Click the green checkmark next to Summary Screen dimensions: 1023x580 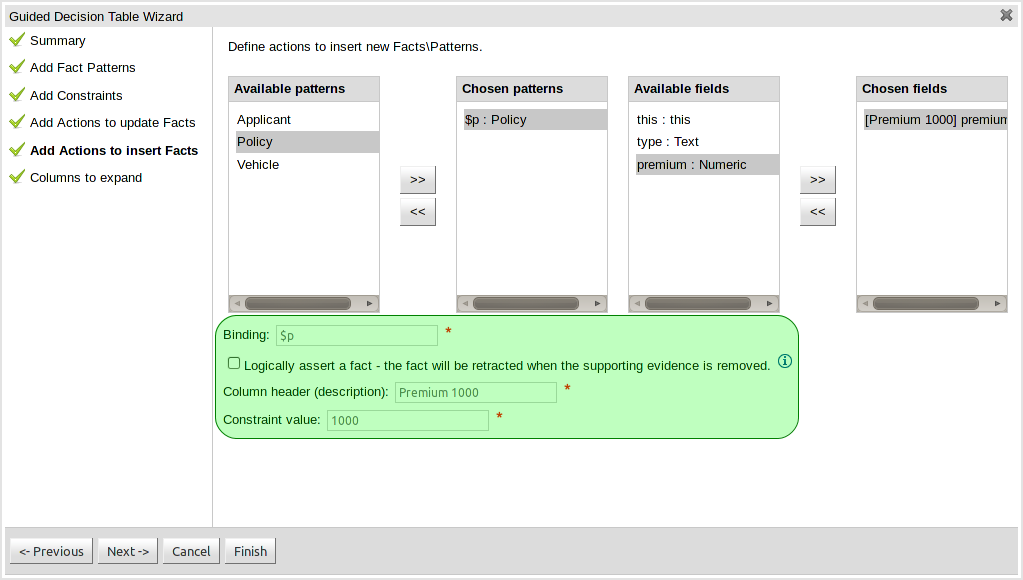click(16, 40)
